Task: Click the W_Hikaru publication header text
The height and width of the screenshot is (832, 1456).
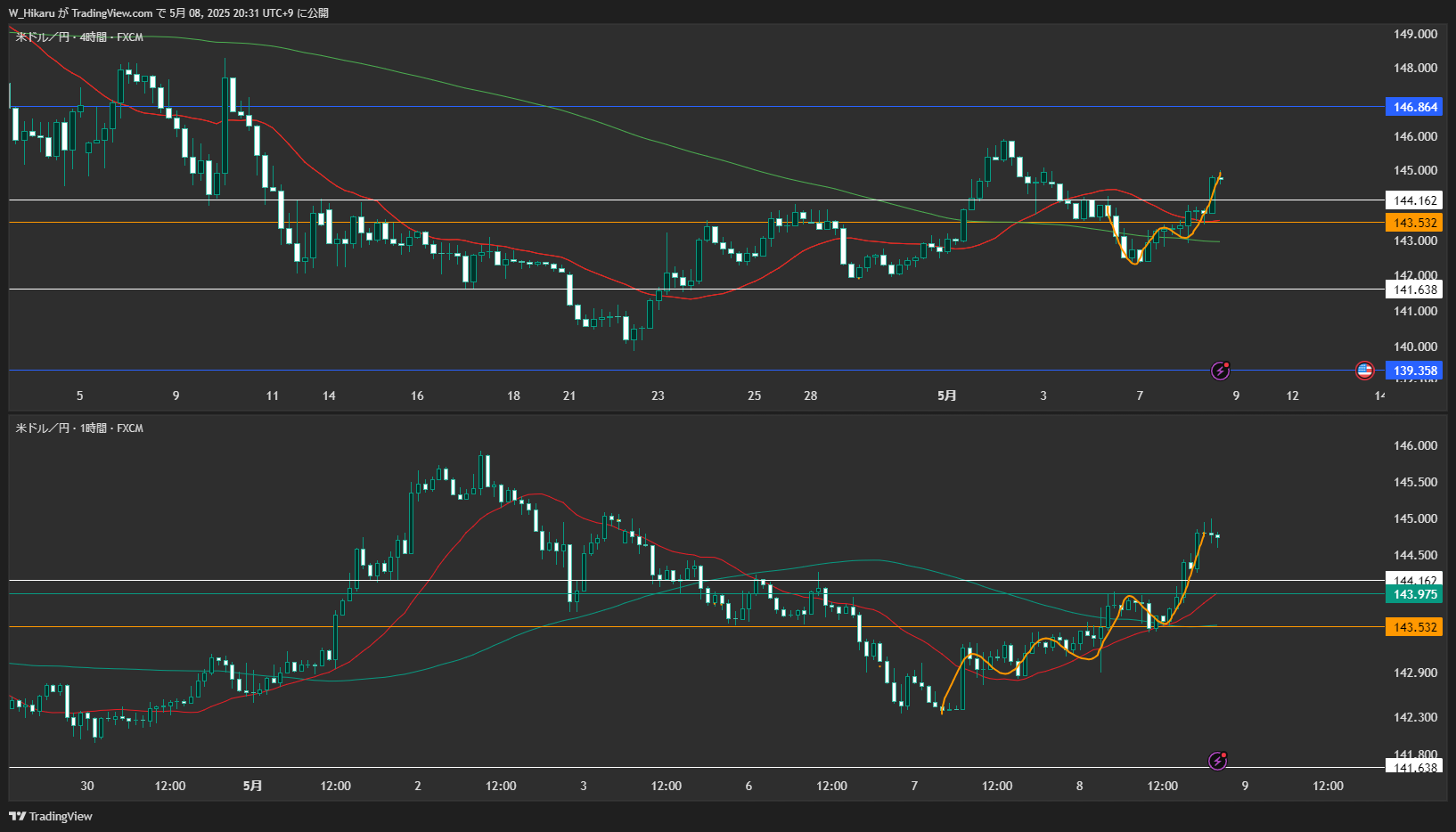Action: point(168,12)
